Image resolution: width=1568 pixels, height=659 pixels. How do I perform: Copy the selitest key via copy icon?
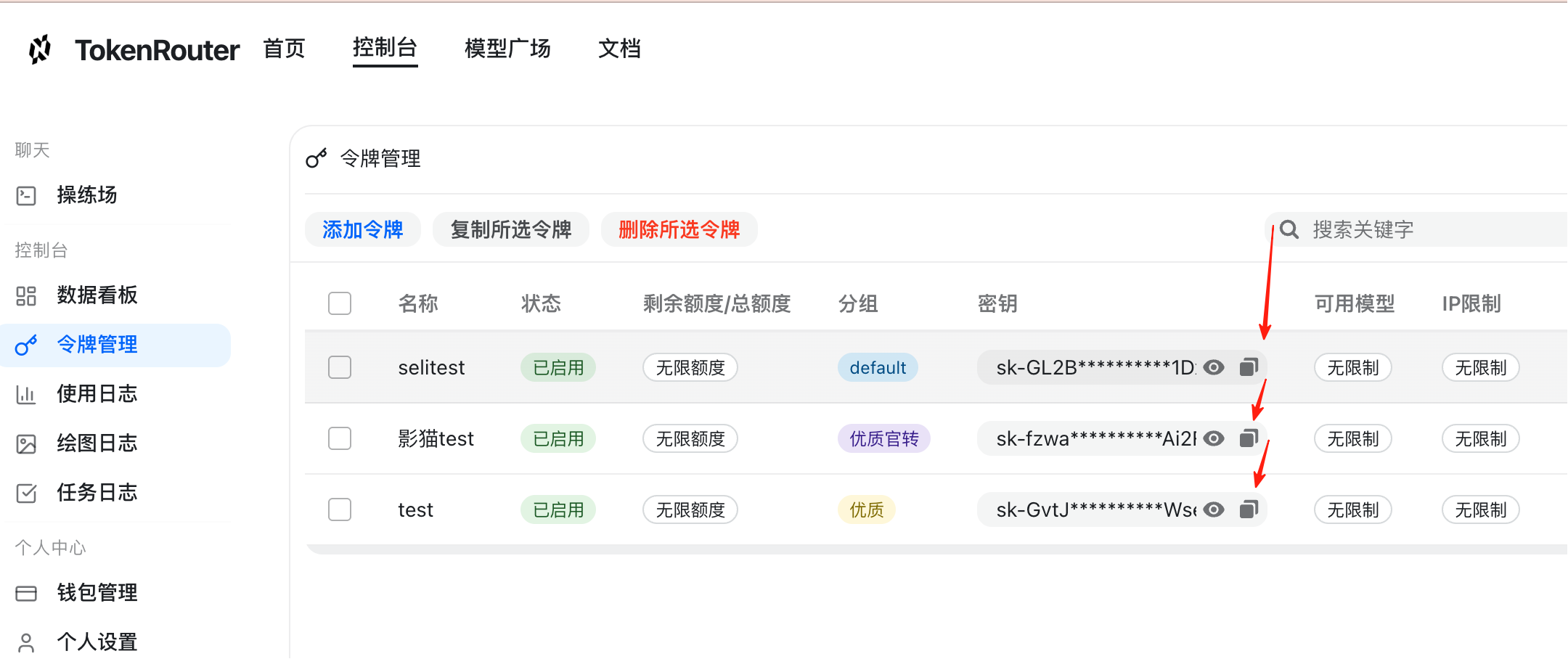(1249, 367)
